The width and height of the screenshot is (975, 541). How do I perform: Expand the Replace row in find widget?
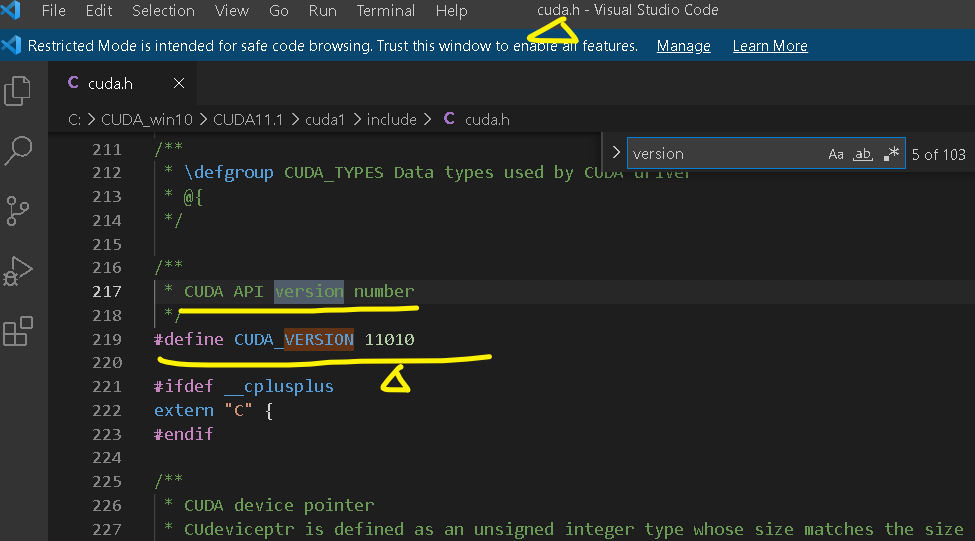(x=616, y=152)
